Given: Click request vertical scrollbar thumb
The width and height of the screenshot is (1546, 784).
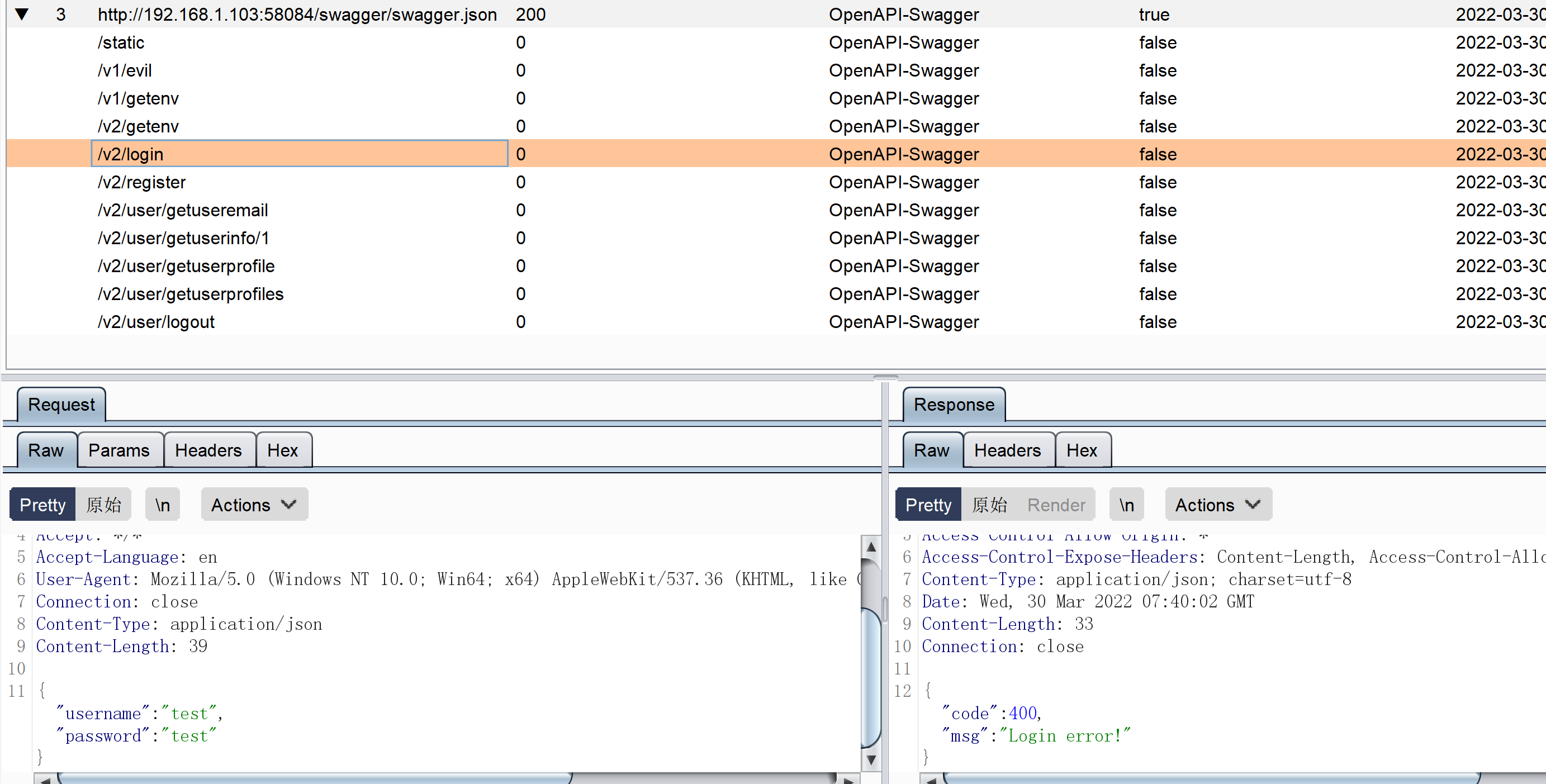Looking at the screenshot, I should 871,678.
